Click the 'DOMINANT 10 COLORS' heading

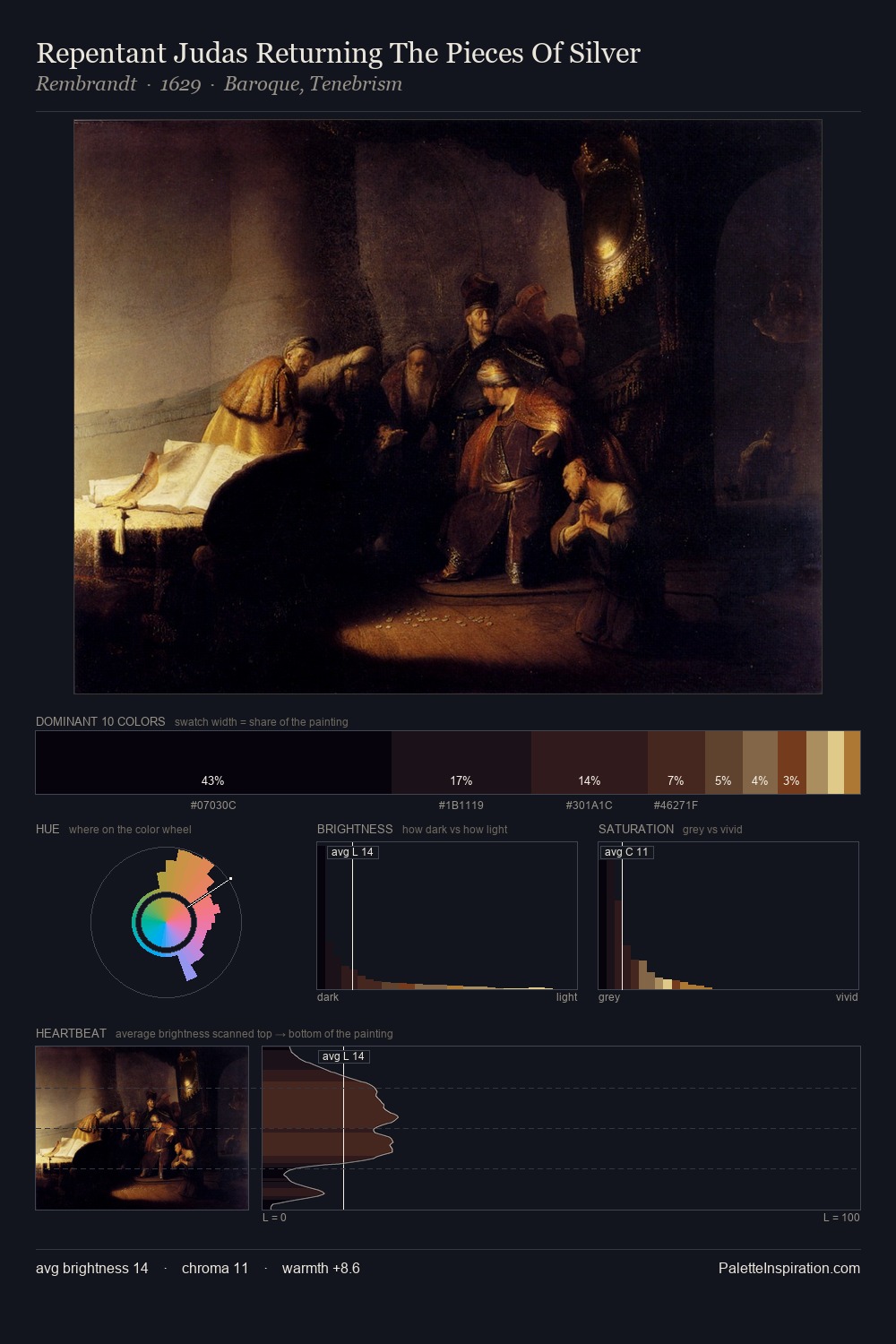[100, 721]
